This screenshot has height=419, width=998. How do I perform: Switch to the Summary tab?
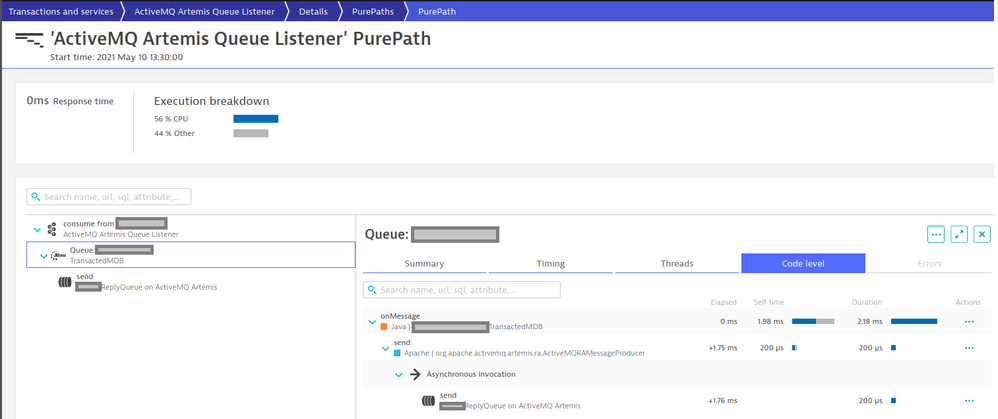(424, 264)
